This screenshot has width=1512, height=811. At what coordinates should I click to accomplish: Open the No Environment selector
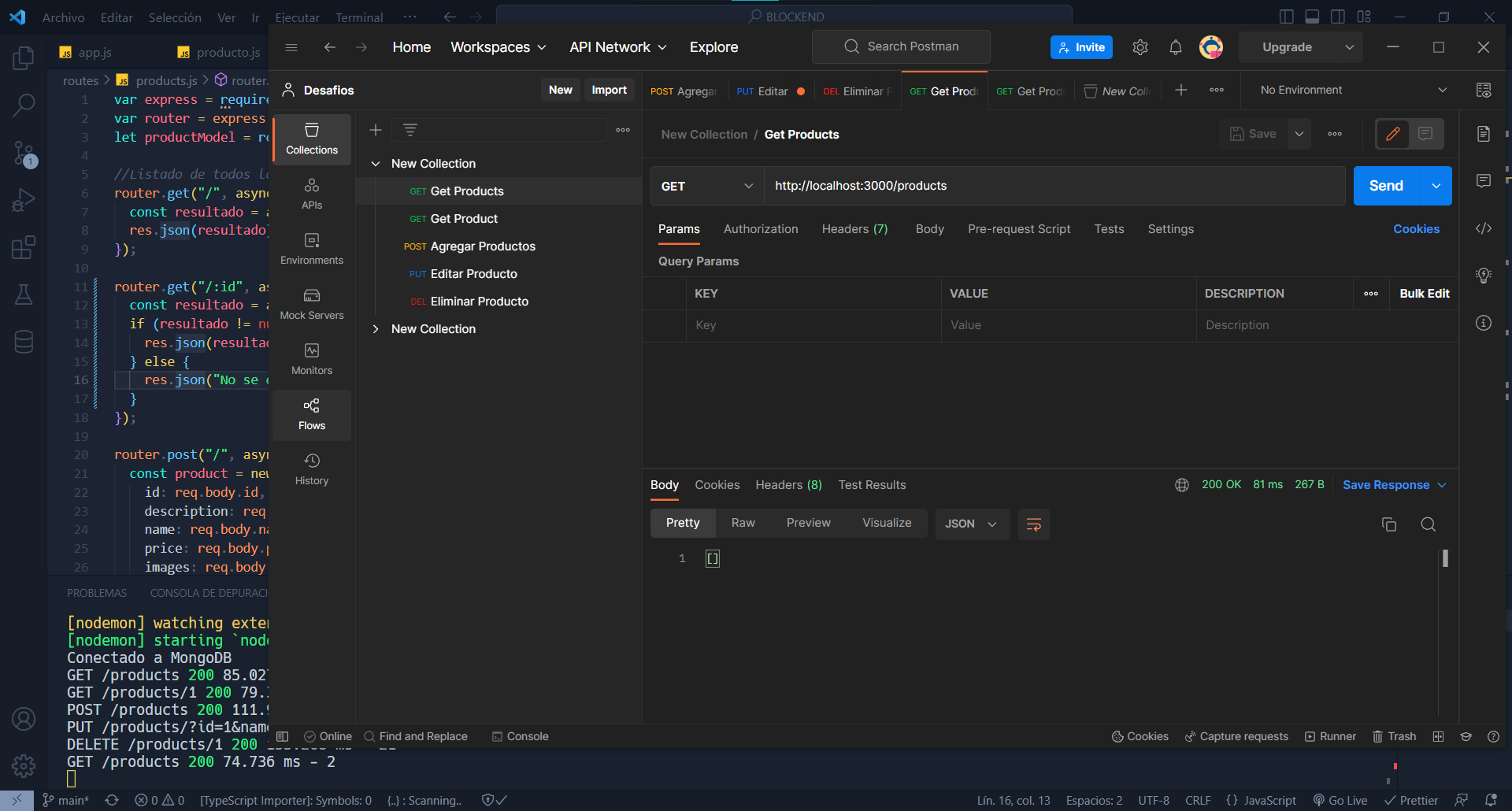tap(1352, 91)
